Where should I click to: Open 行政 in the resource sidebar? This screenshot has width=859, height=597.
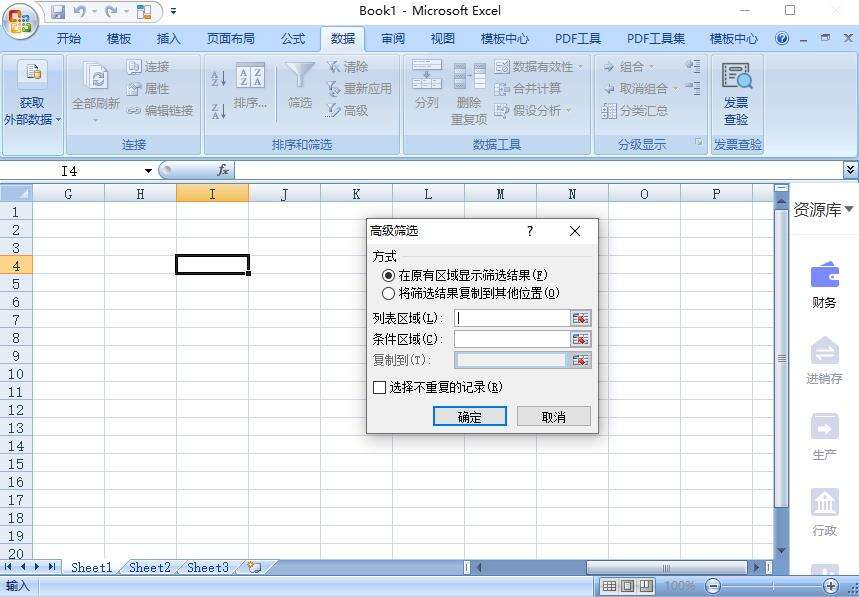(824, 512)
